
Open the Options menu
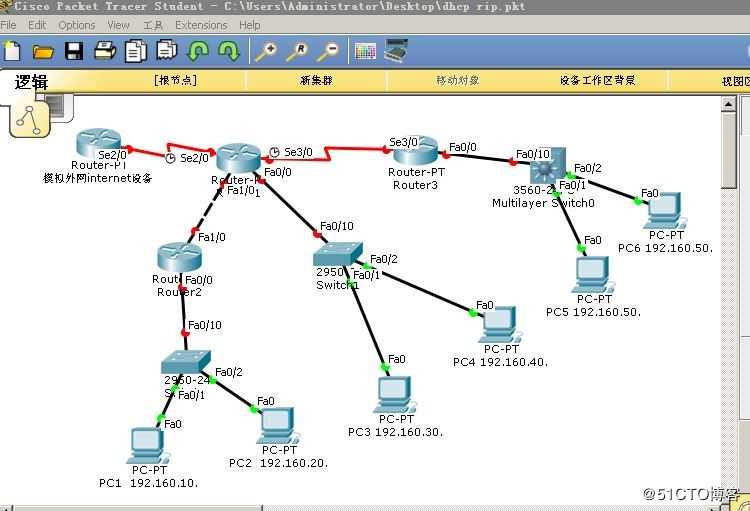(x=77, y=25)
